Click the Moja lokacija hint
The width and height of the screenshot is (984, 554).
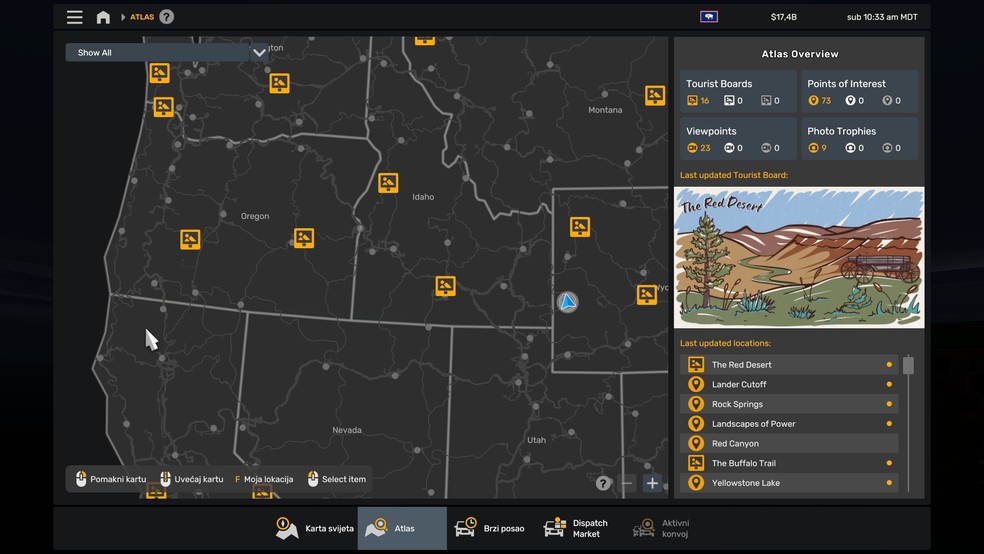pos(264,479)
